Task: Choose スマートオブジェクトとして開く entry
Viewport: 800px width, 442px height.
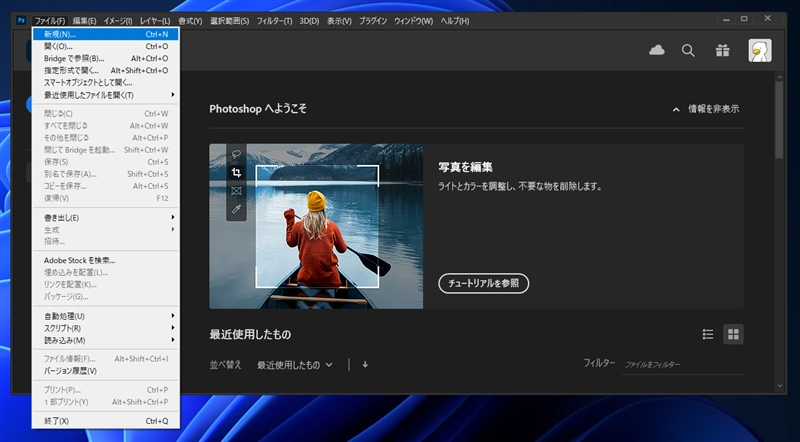Action: (106, 83)
